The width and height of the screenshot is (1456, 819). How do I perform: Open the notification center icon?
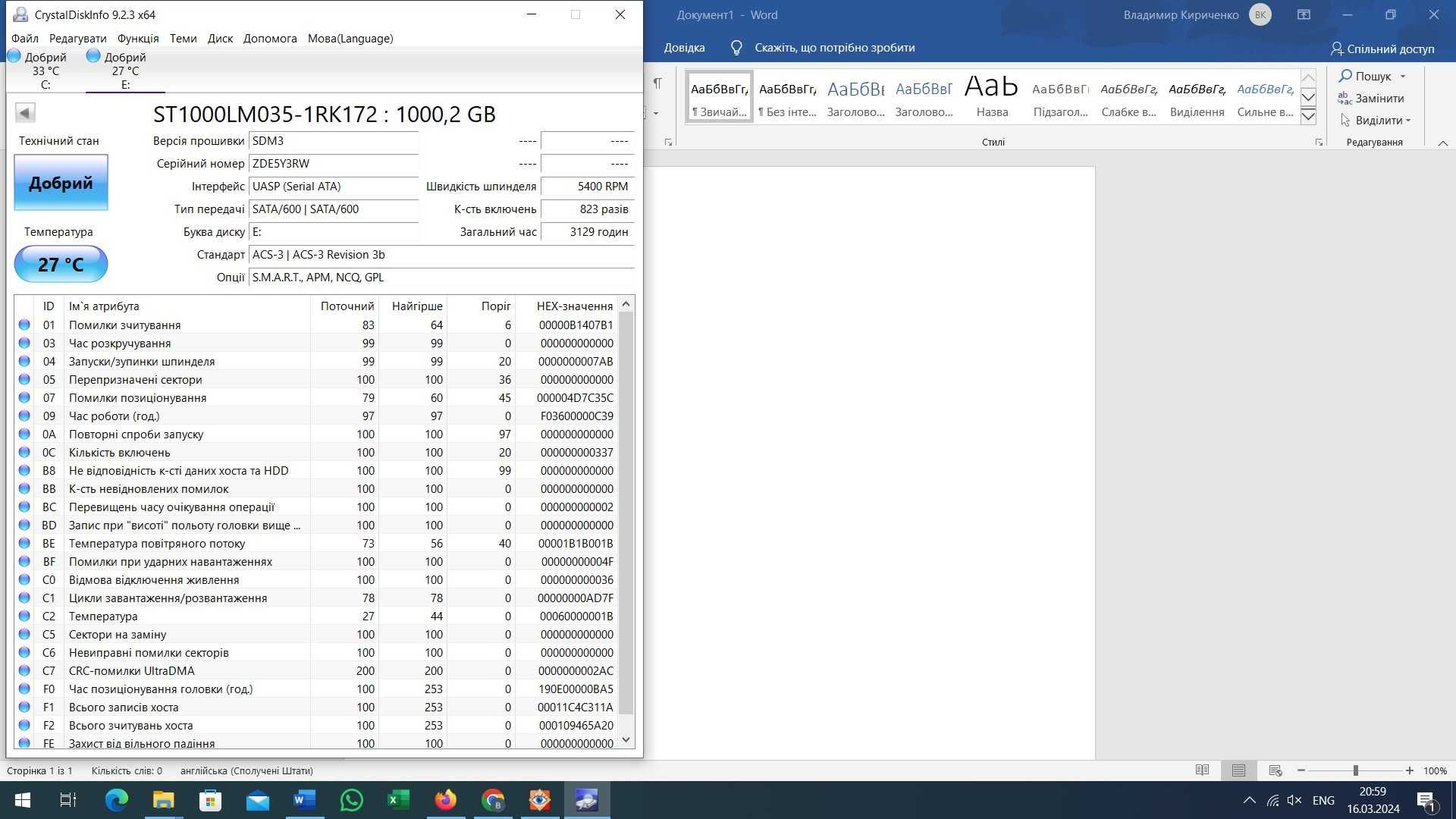[x=1426, y=800]
